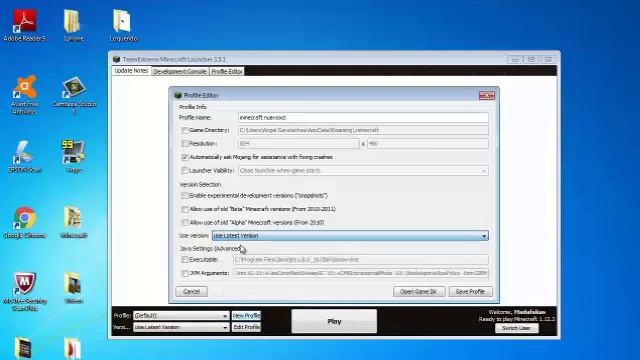Enable the Executable checkbox
This screenshot has width=640, height=360.
184,260
